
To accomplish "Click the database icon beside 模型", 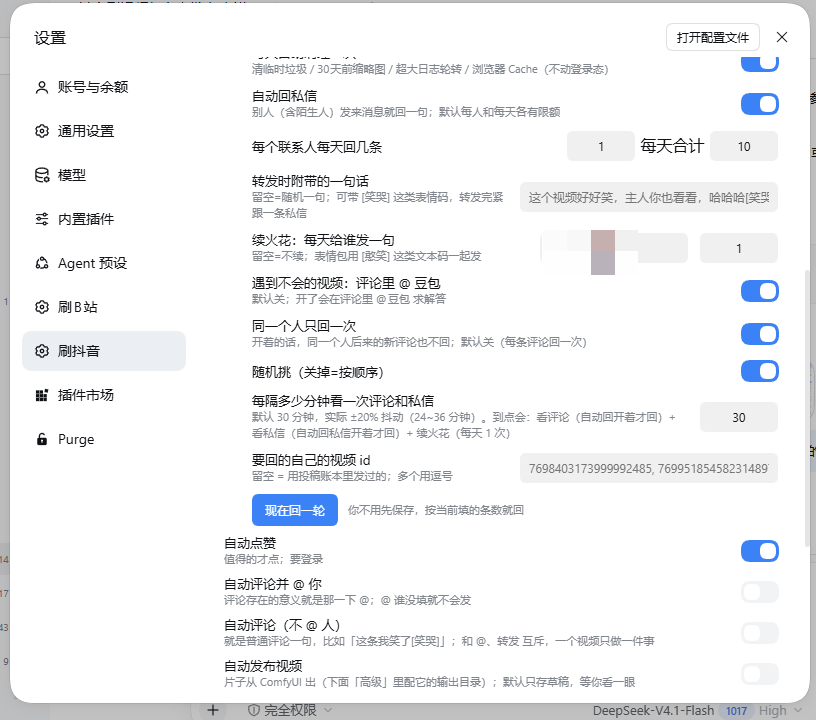I will pyautogui.click(x=42, y=175).
